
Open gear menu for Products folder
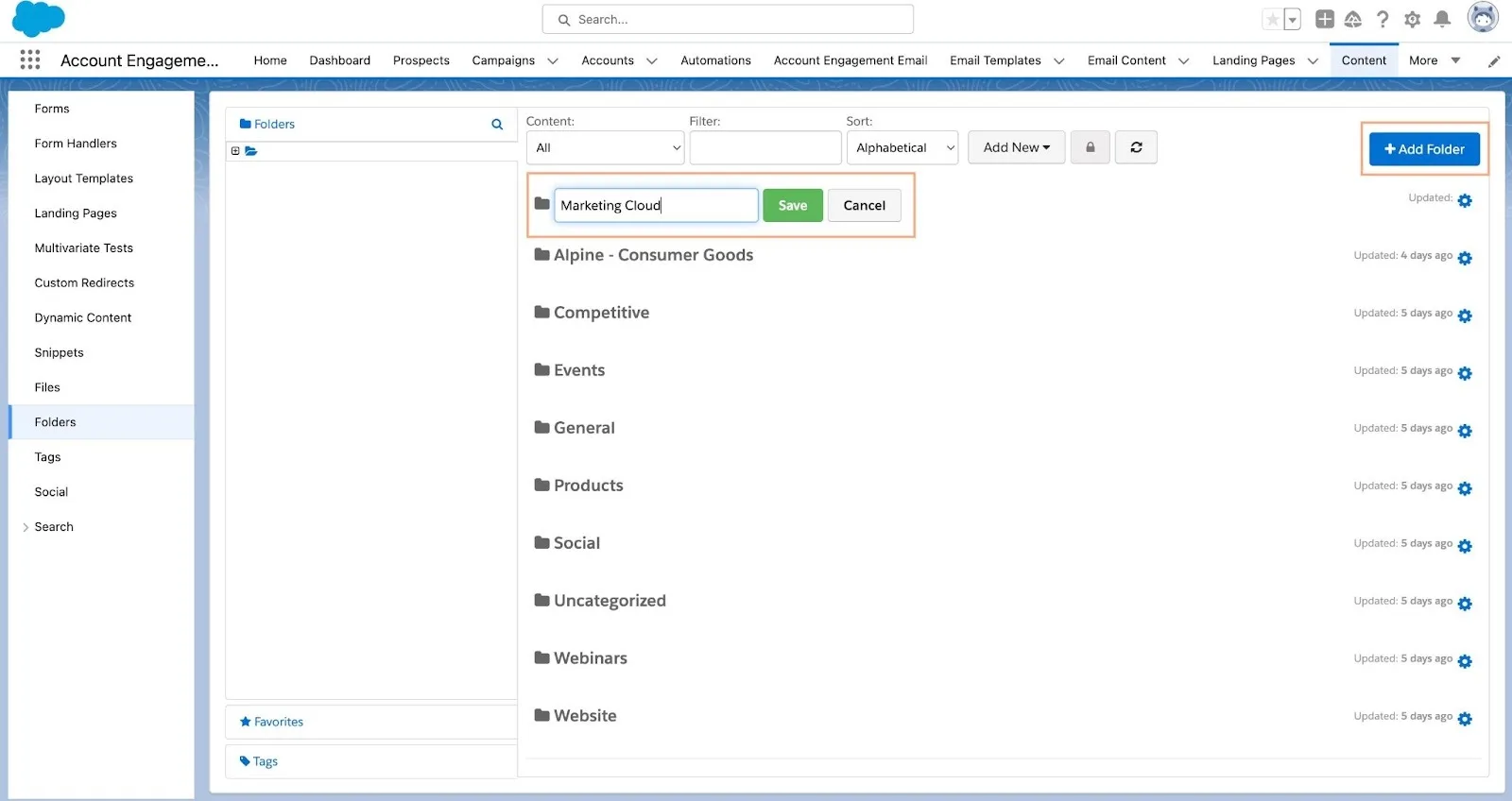click(1465, 488)
